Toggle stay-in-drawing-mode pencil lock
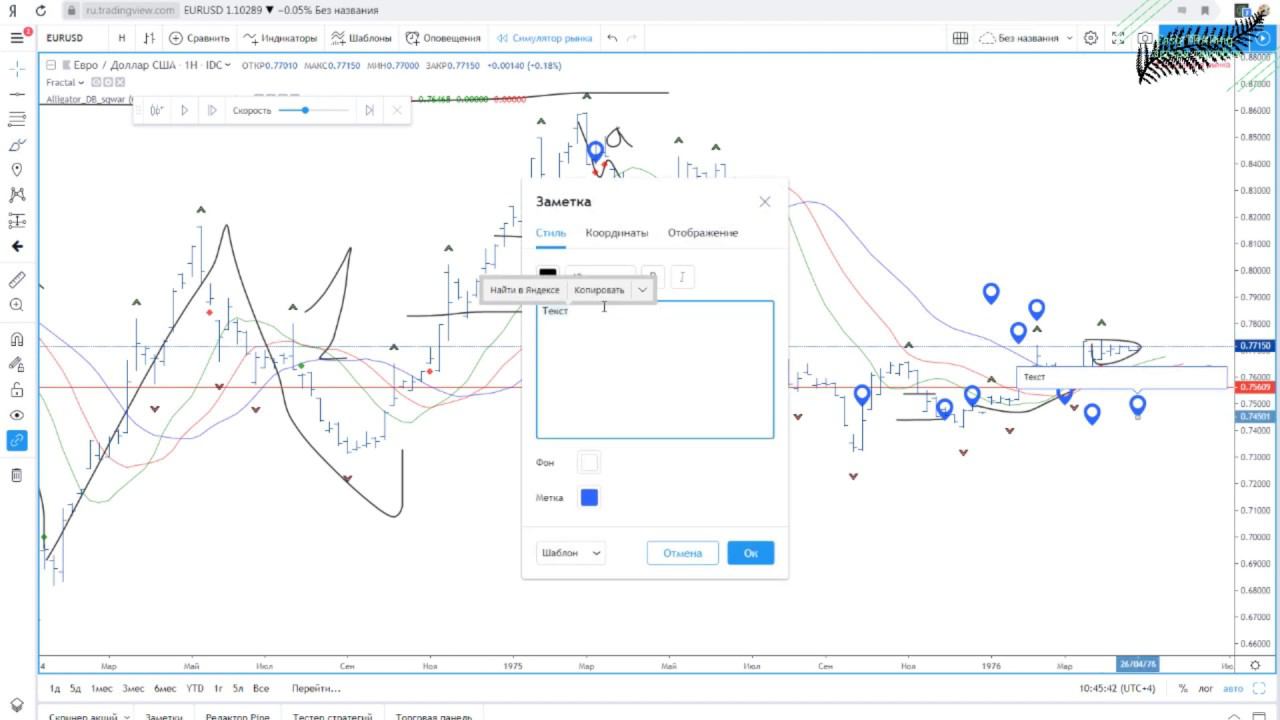 click(17, 365)
